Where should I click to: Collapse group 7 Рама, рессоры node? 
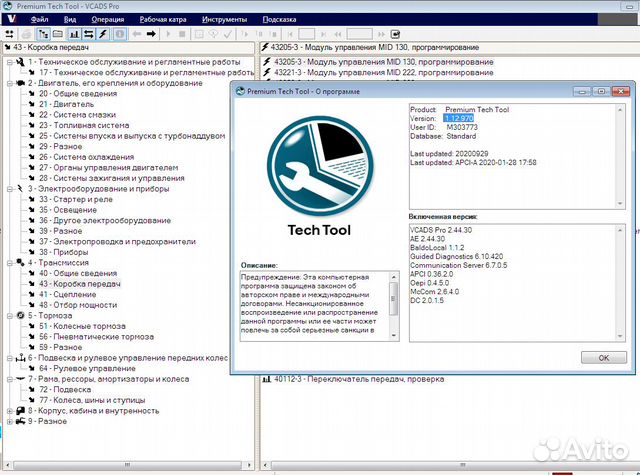coord(10,380)
